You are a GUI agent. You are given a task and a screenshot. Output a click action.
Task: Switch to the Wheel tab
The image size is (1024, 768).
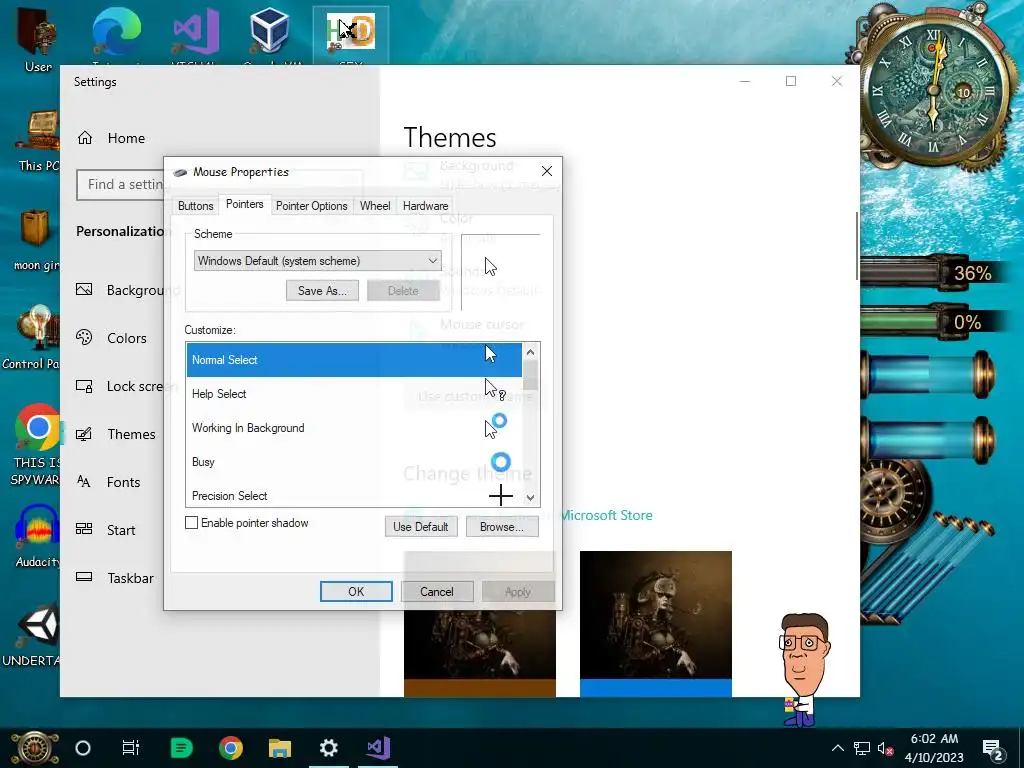point(375,206)
